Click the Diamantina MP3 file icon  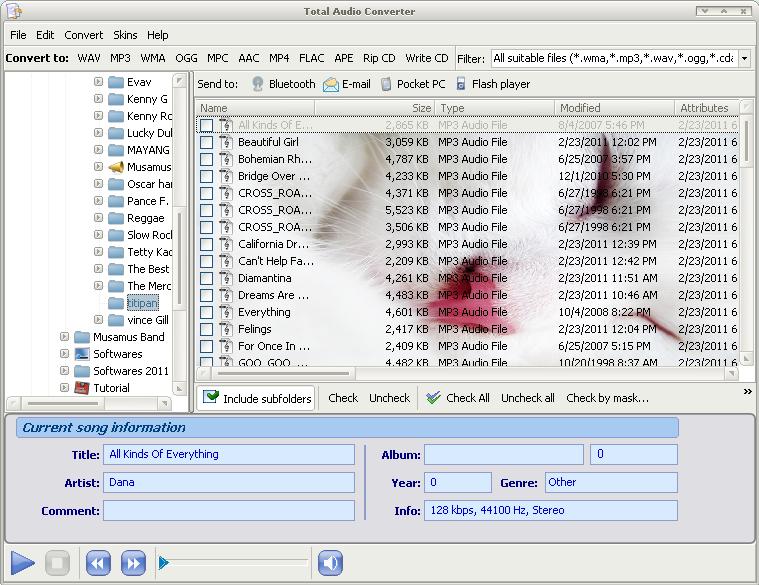coord(225,278)
